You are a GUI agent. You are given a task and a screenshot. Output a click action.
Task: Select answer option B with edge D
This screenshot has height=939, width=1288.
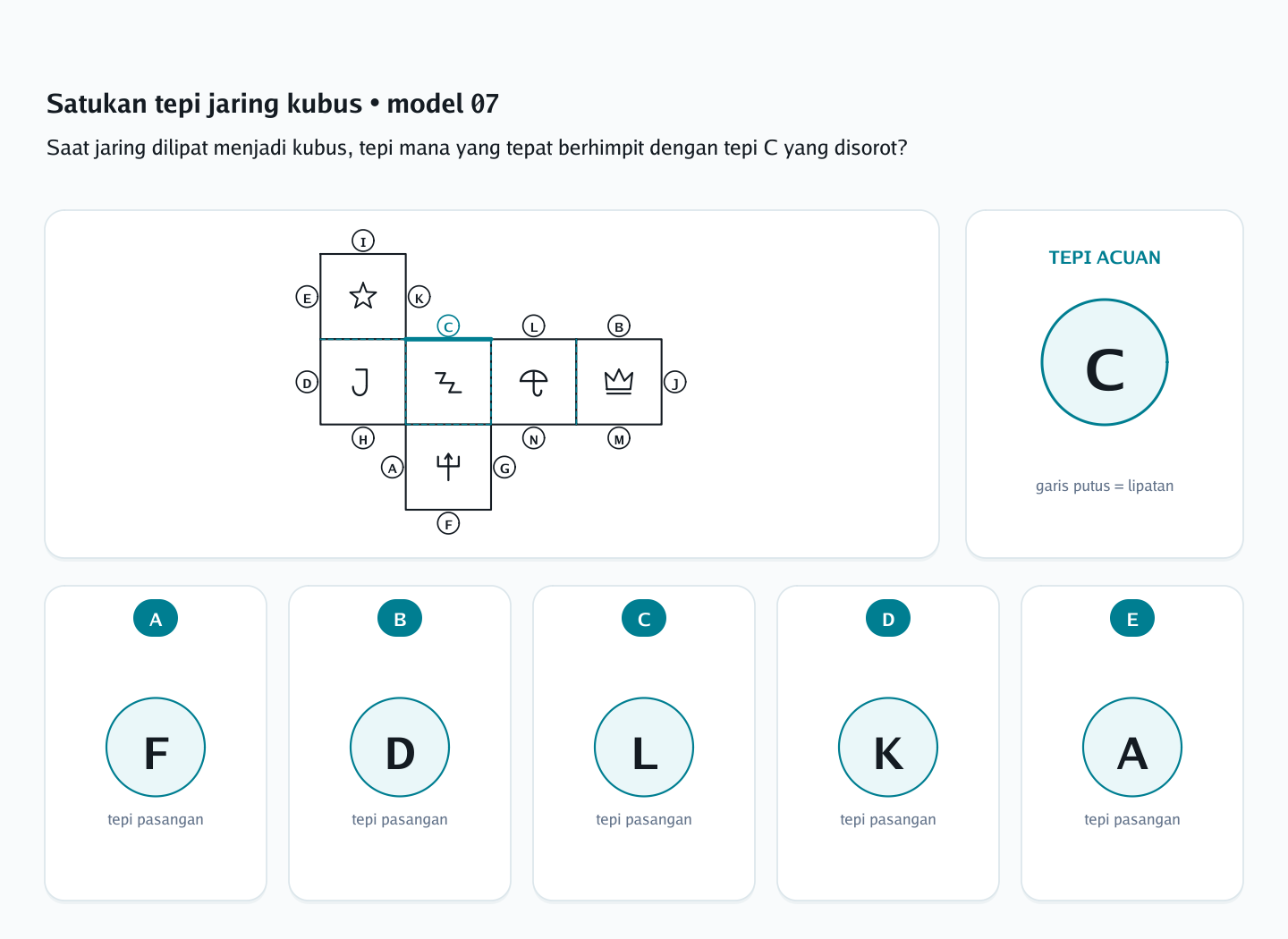[x=400, y=743]
